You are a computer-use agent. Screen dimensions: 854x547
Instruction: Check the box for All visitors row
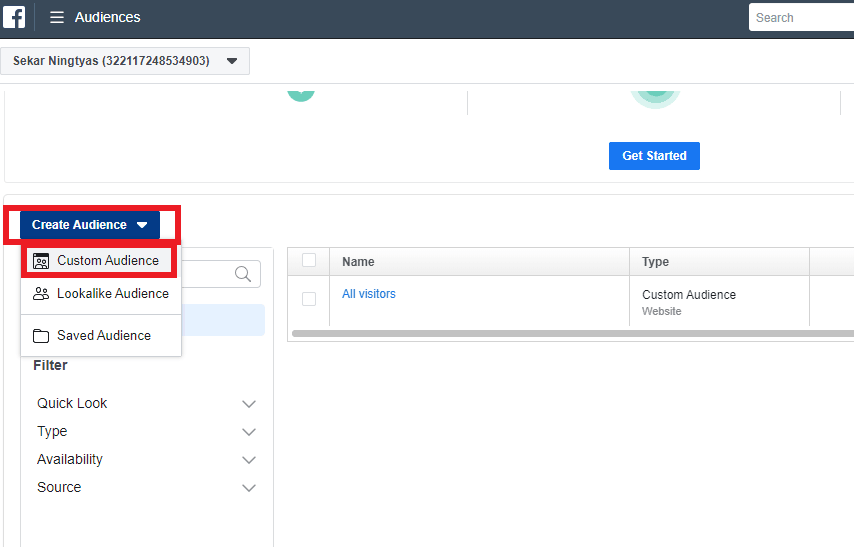point(309,299)
